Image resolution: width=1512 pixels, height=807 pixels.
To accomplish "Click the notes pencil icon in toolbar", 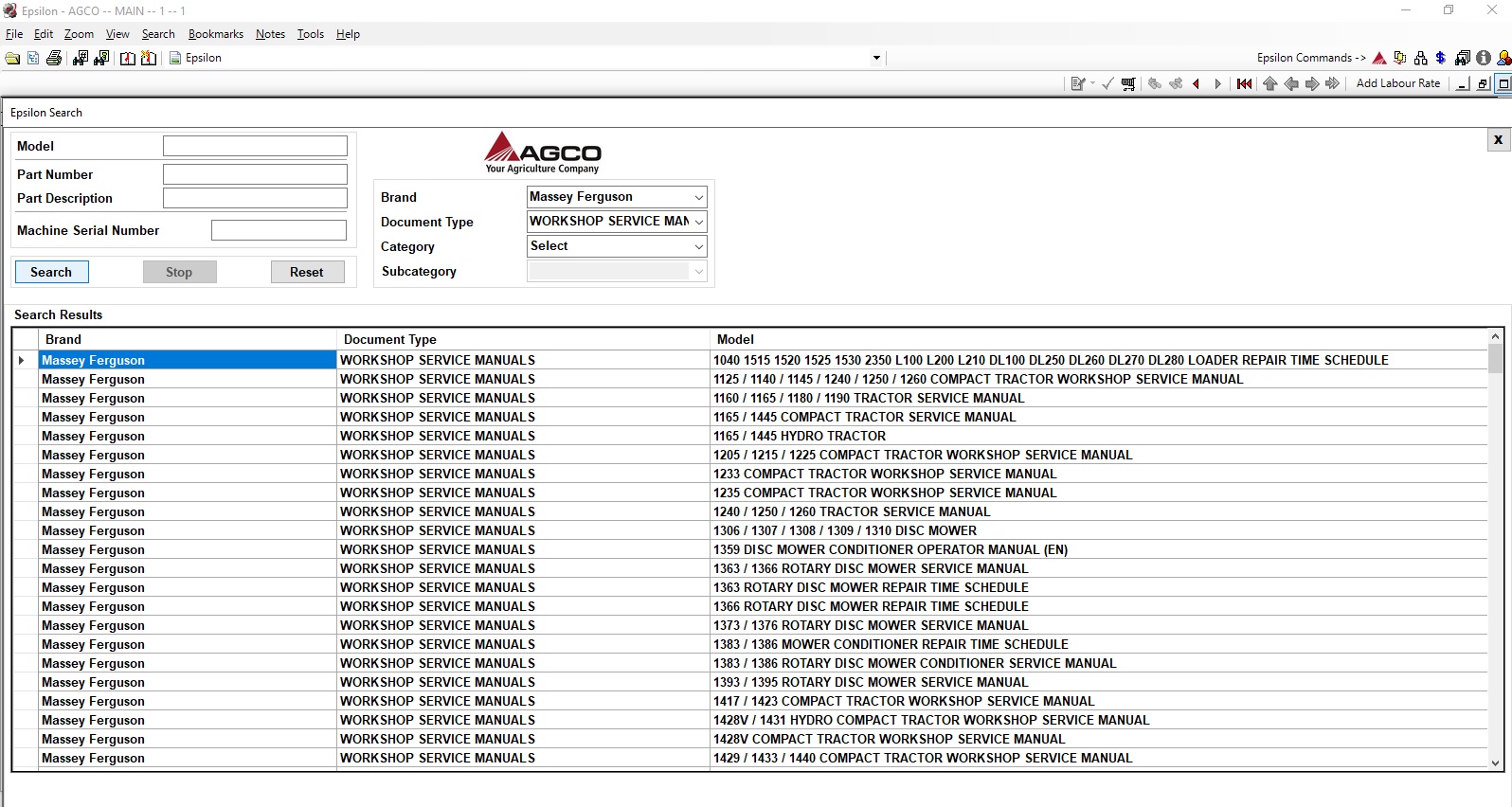I will point(1078,83).
